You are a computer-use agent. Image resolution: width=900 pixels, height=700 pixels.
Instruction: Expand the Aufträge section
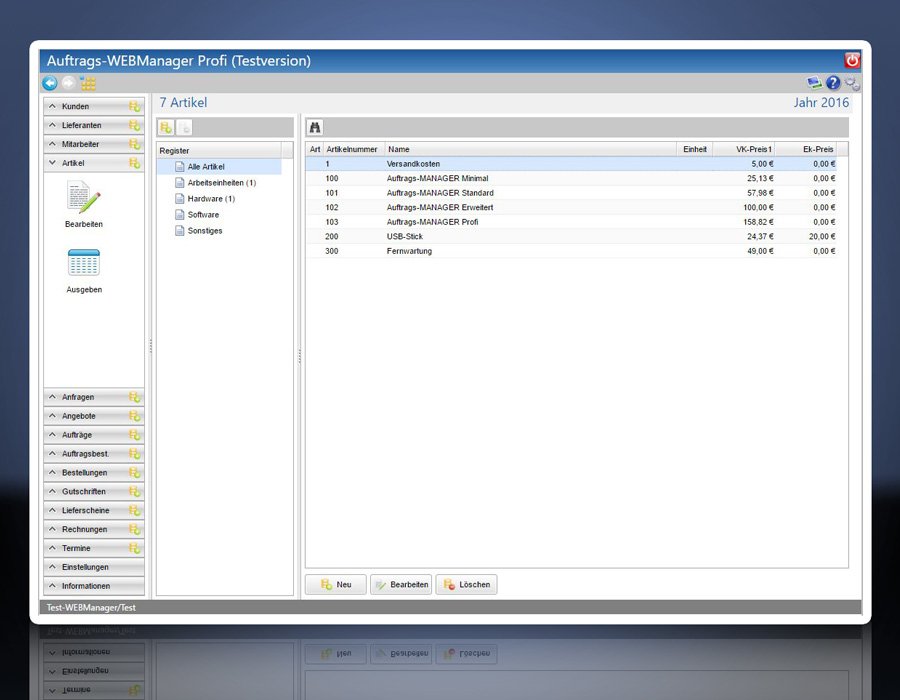click(94, 435)
